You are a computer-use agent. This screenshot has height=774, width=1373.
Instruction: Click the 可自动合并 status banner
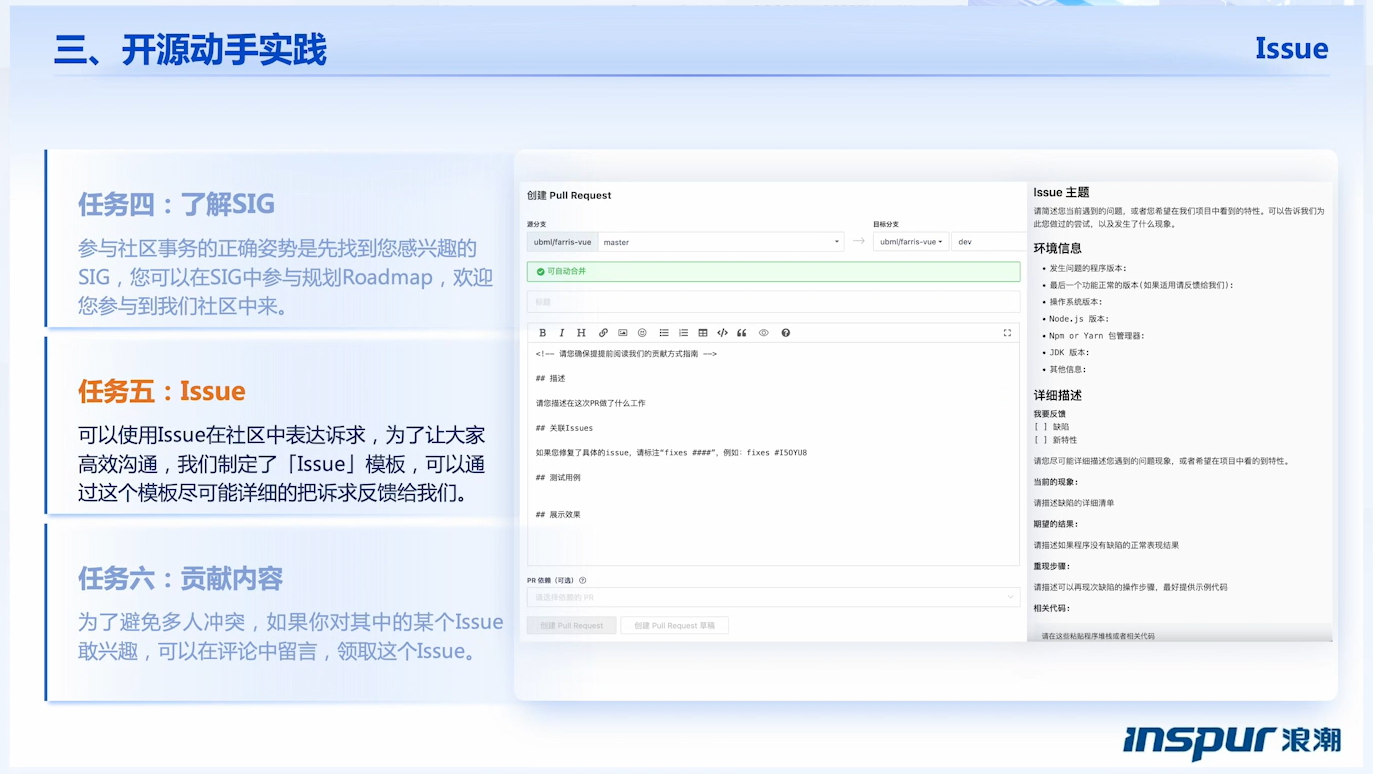click(773, 271)
